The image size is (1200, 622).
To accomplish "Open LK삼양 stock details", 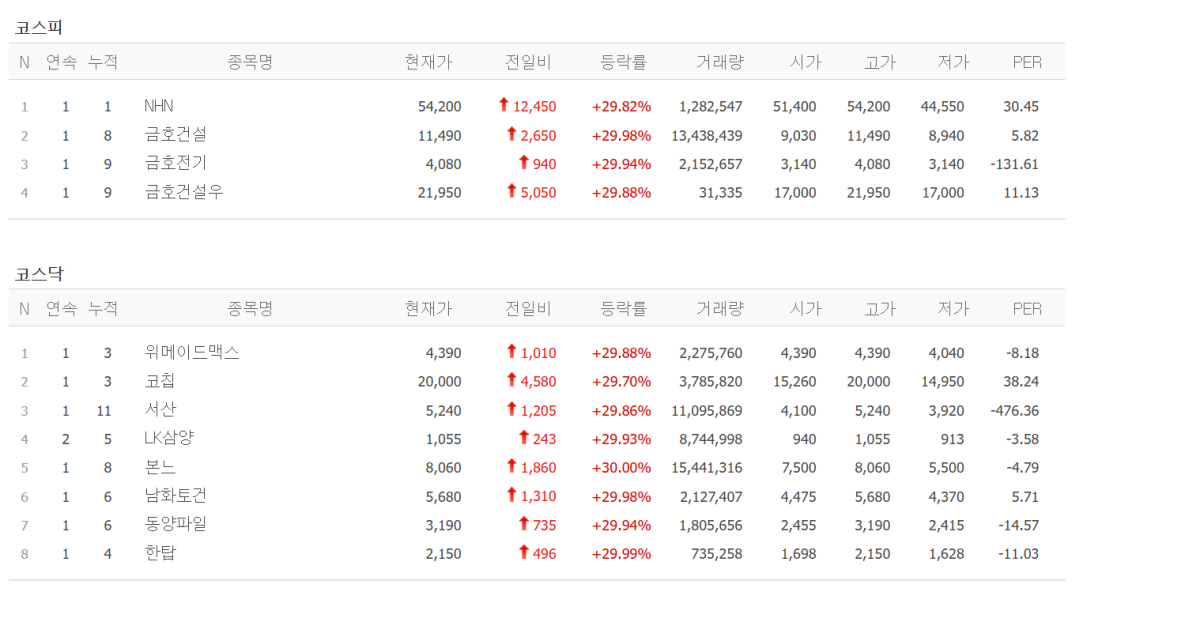I will coord(168,438).
